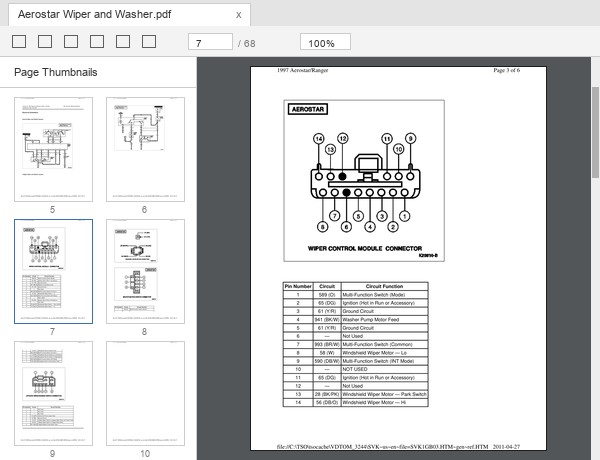The height and width of the screenshot is (460, 600).
Task: Click the 1997 Aerostar/Ranger header text
Action: pyautogui.click(x=303, y=70)
